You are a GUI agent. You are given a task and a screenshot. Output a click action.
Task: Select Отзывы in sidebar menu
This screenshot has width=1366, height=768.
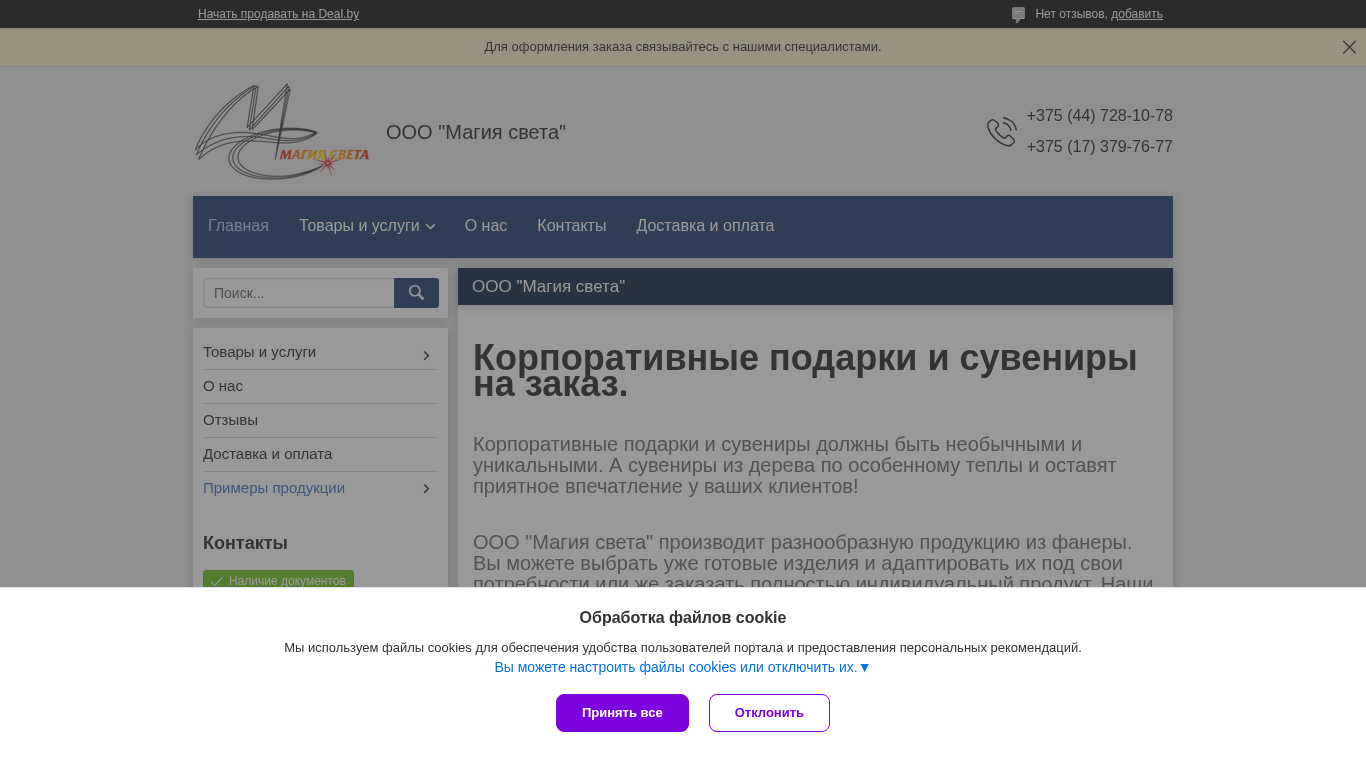(230, 420)
